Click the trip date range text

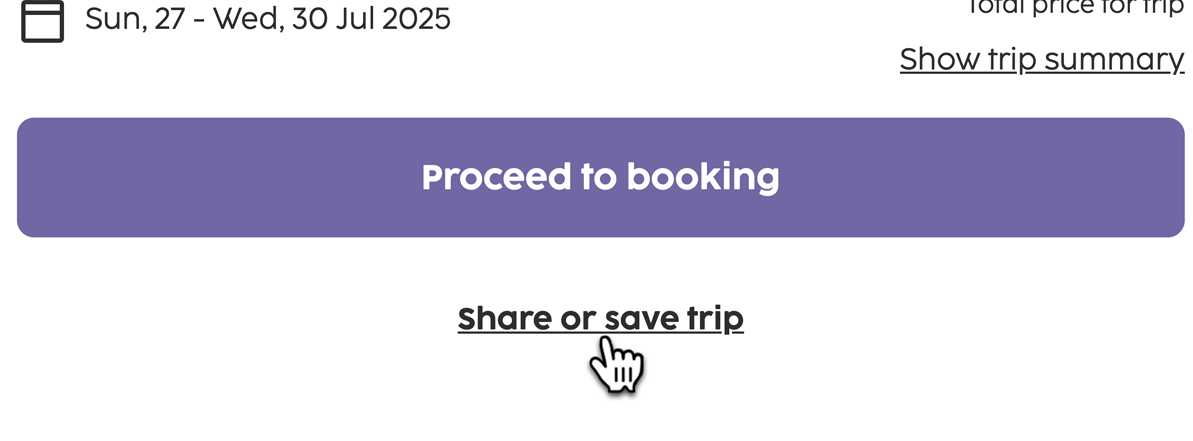coord(268,19)
